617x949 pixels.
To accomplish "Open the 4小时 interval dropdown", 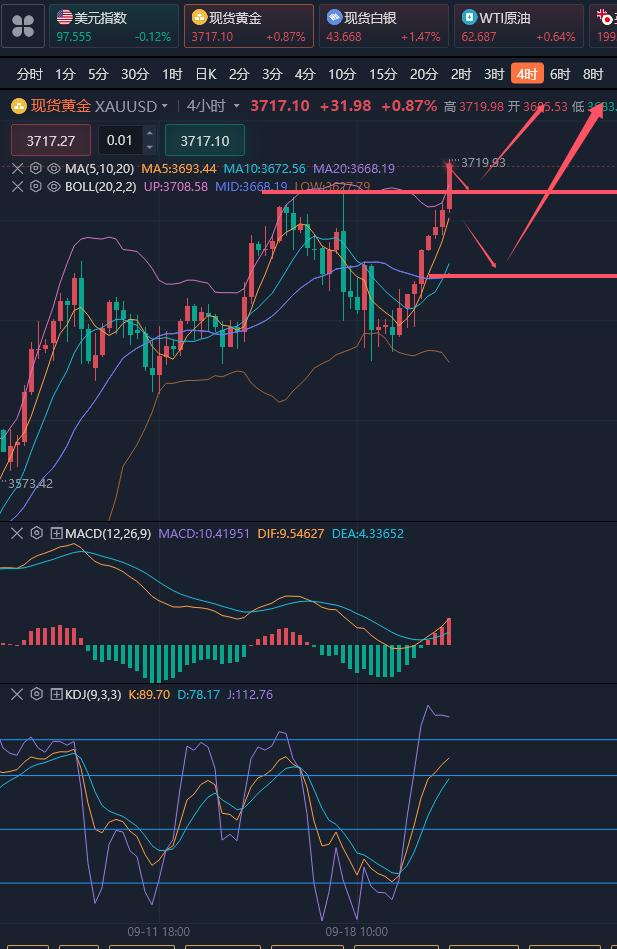I will point(213,107).
